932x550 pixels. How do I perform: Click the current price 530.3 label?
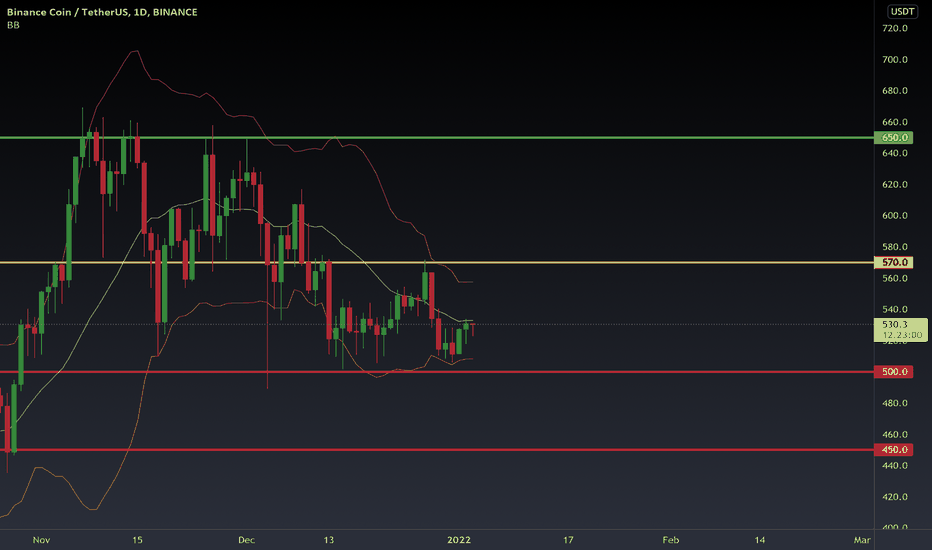click(x=900, y=329)
